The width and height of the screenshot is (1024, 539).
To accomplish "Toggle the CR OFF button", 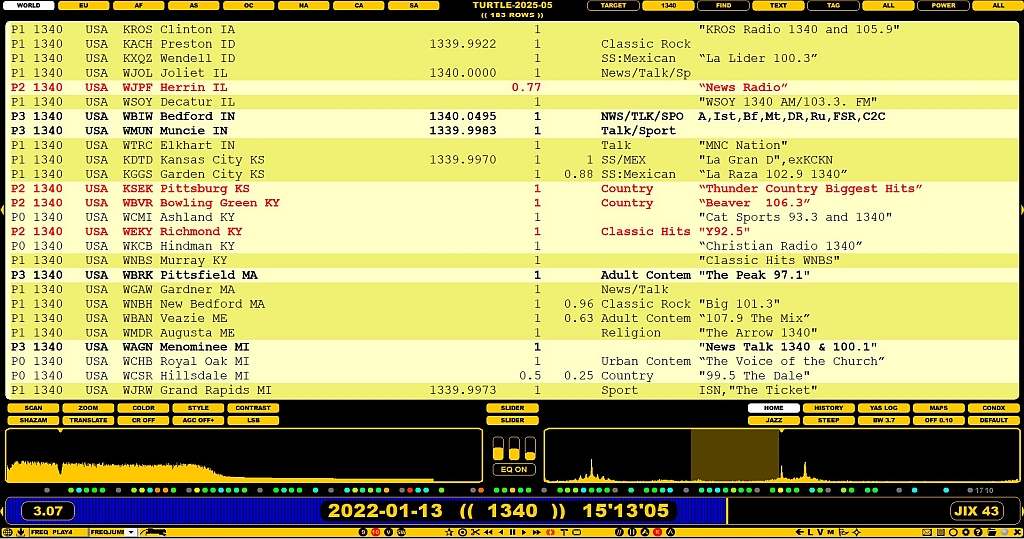I will (x=143, y=420).
